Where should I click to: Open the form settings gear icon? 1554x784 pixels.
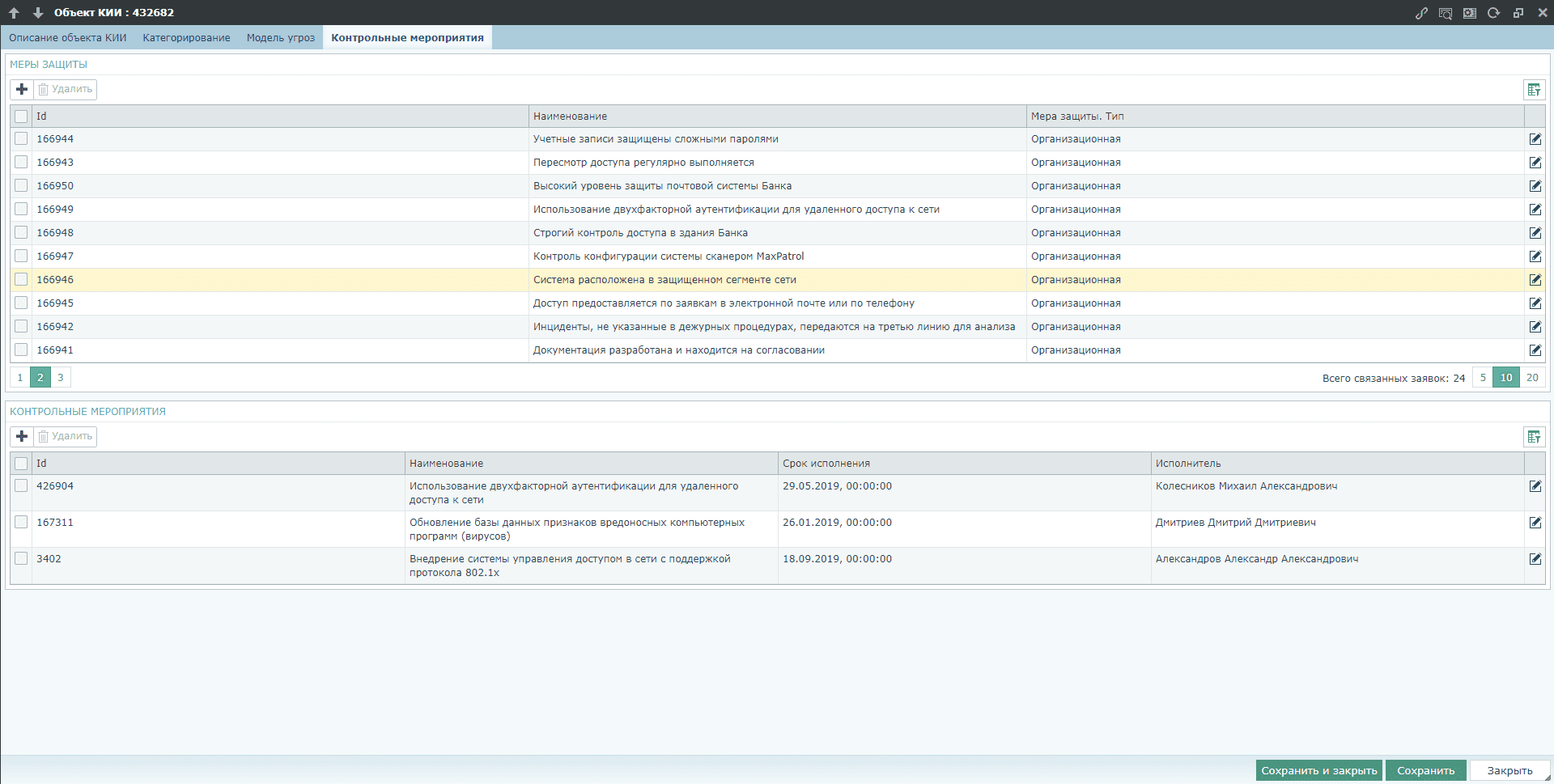coord(1470,13)
